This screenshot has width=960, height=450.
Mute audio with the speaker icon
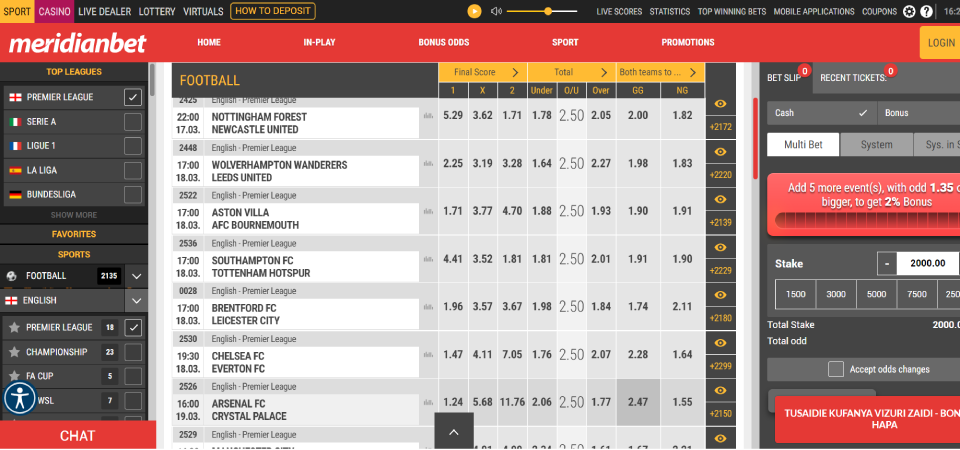pos(496,11)
